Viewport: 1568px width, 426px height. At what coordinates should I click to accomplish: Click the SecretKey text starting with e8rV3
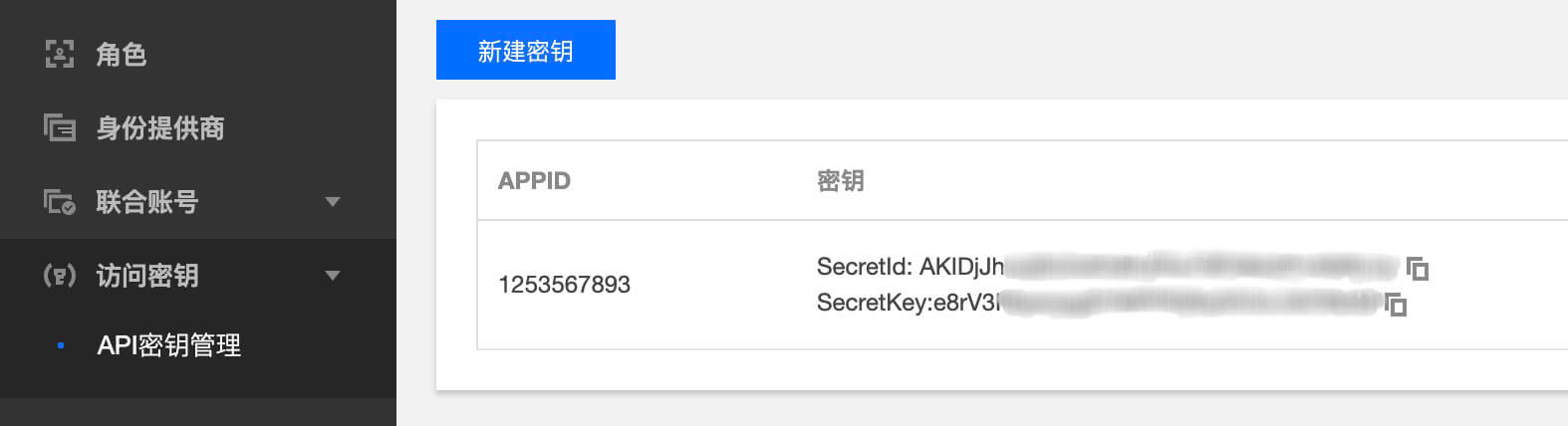[x=1098, y=303]
